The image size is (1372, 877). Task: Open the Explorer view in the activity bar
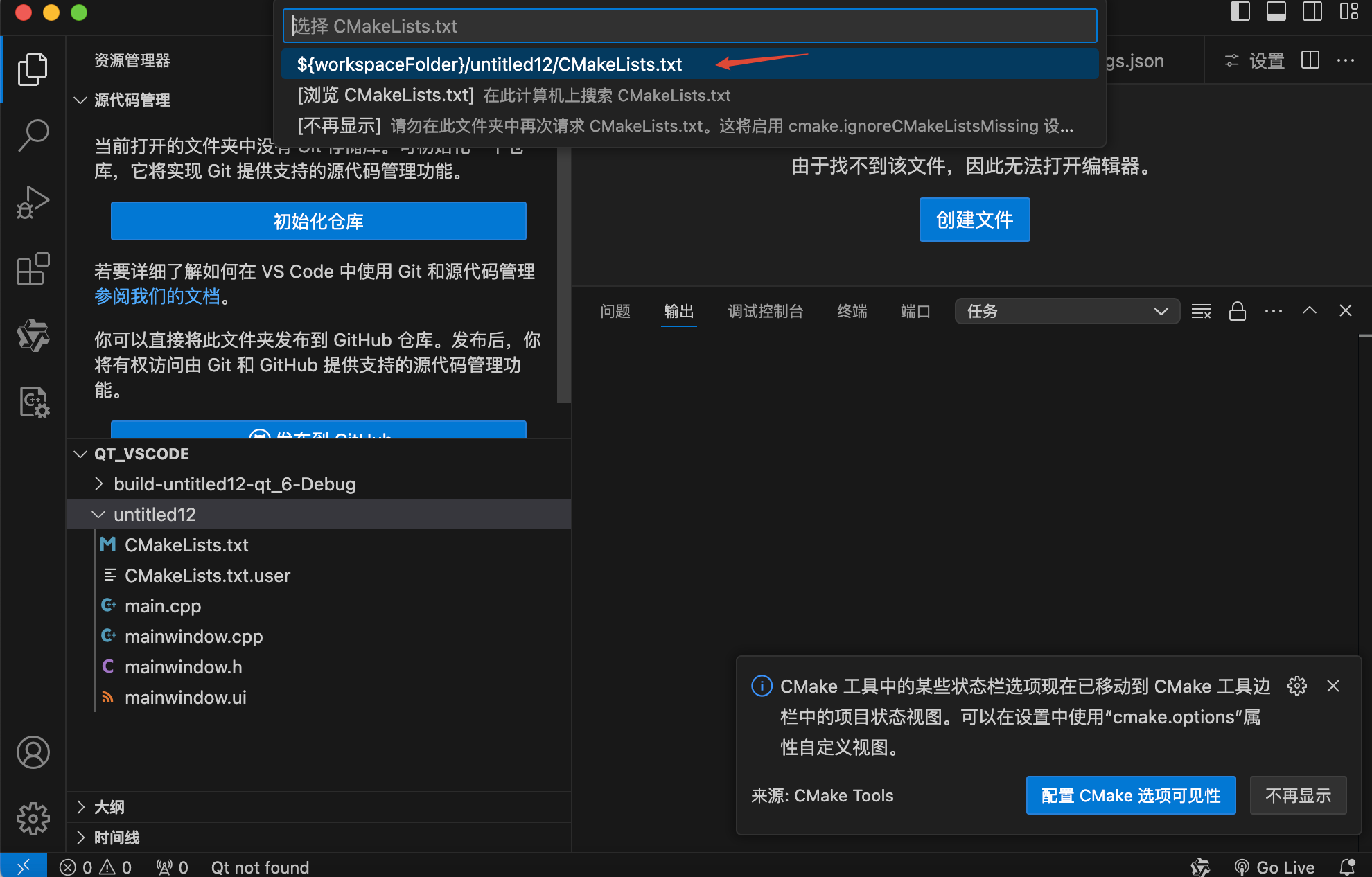pos(33,68)
